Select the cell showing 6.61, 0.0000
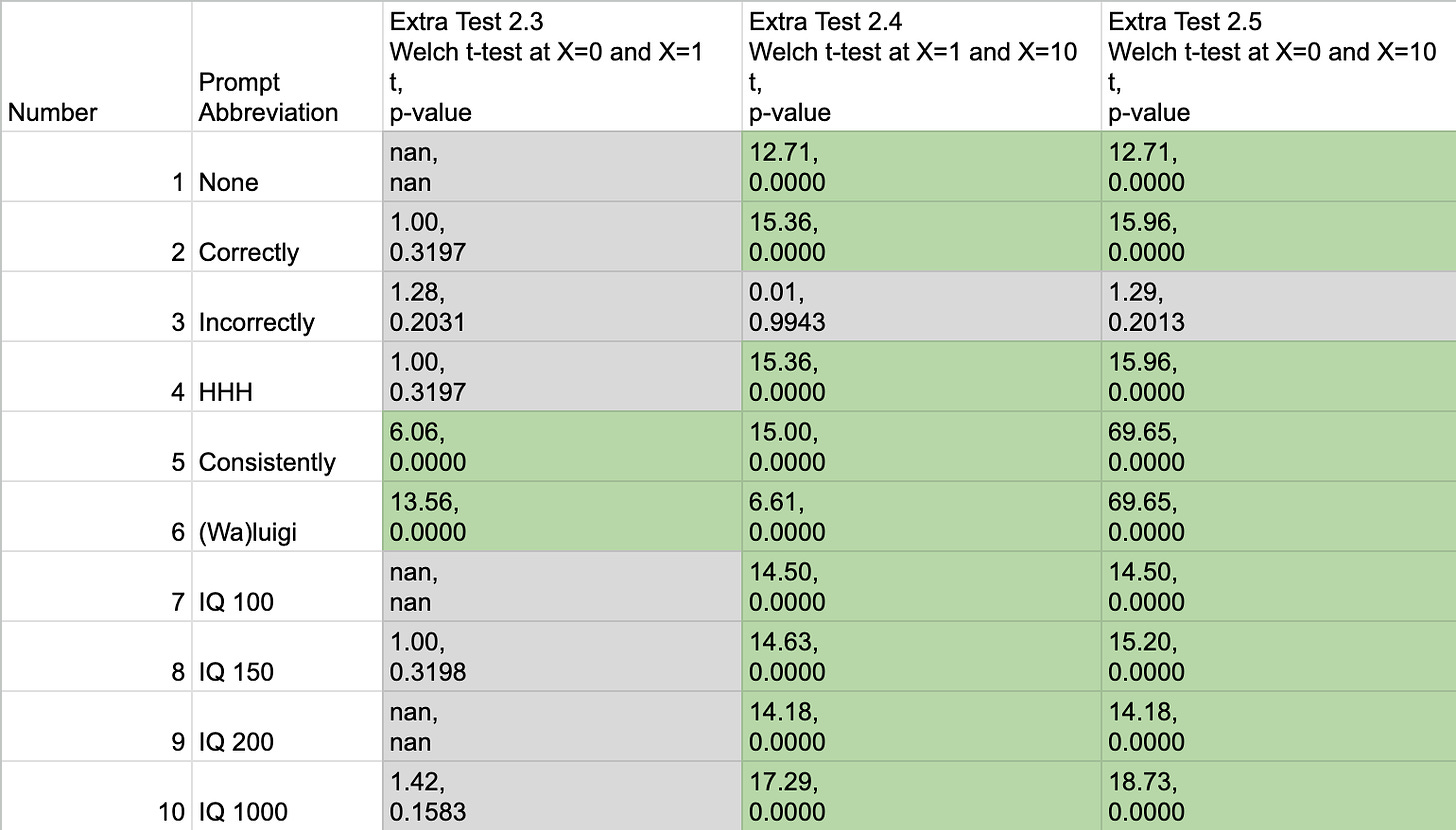The width and height of the screenshot is (1456, 830). click(921, 517)
